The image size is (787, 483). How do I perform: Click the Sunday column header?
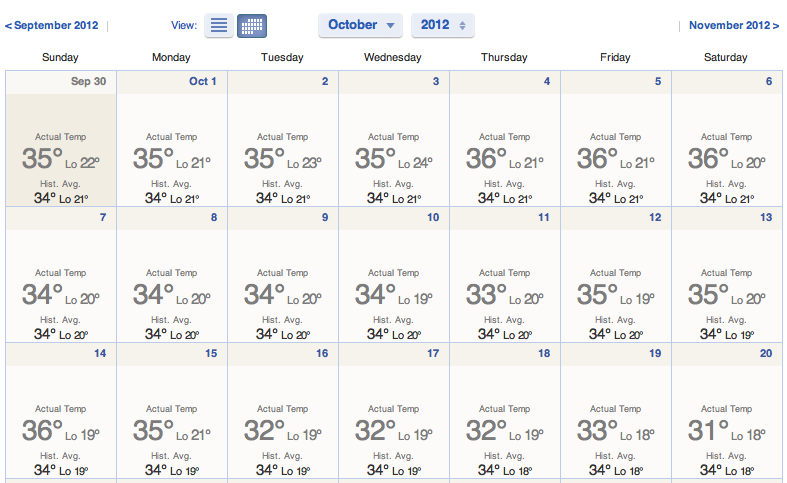pyautogui.click(x=60, y=57)
